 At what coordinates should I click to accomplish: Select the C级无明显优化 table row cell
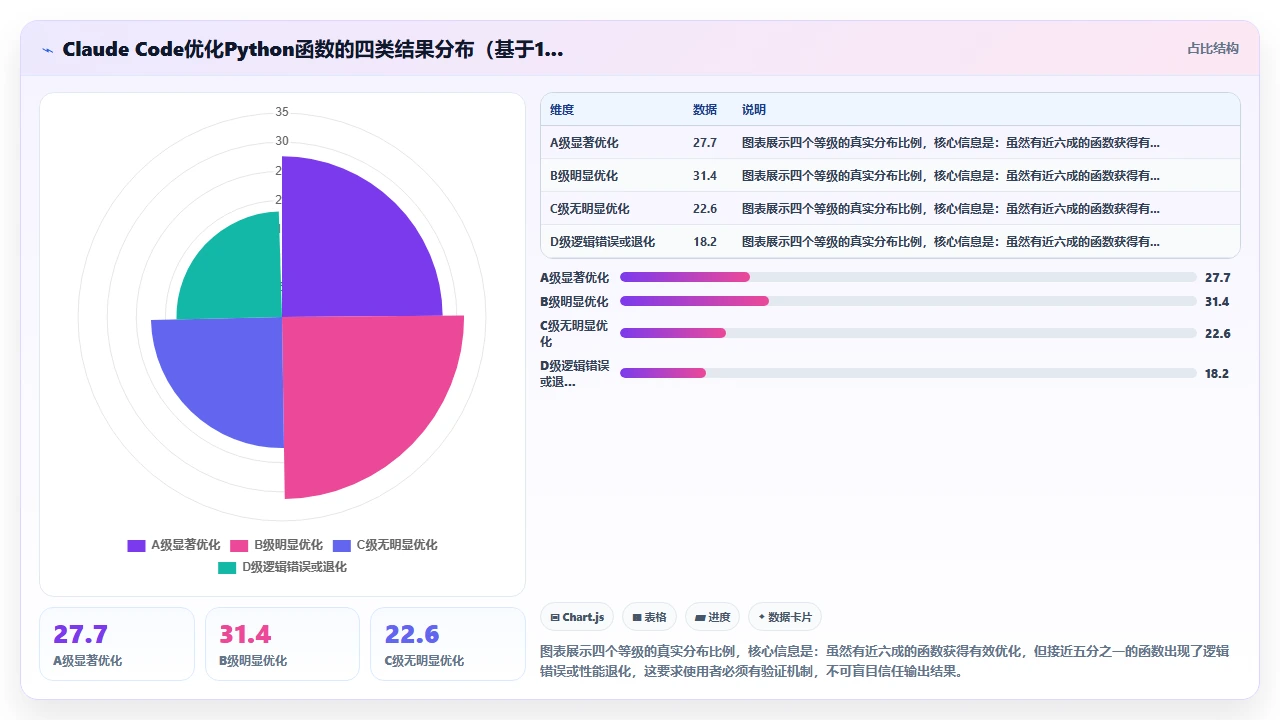(x=590, y=209)
